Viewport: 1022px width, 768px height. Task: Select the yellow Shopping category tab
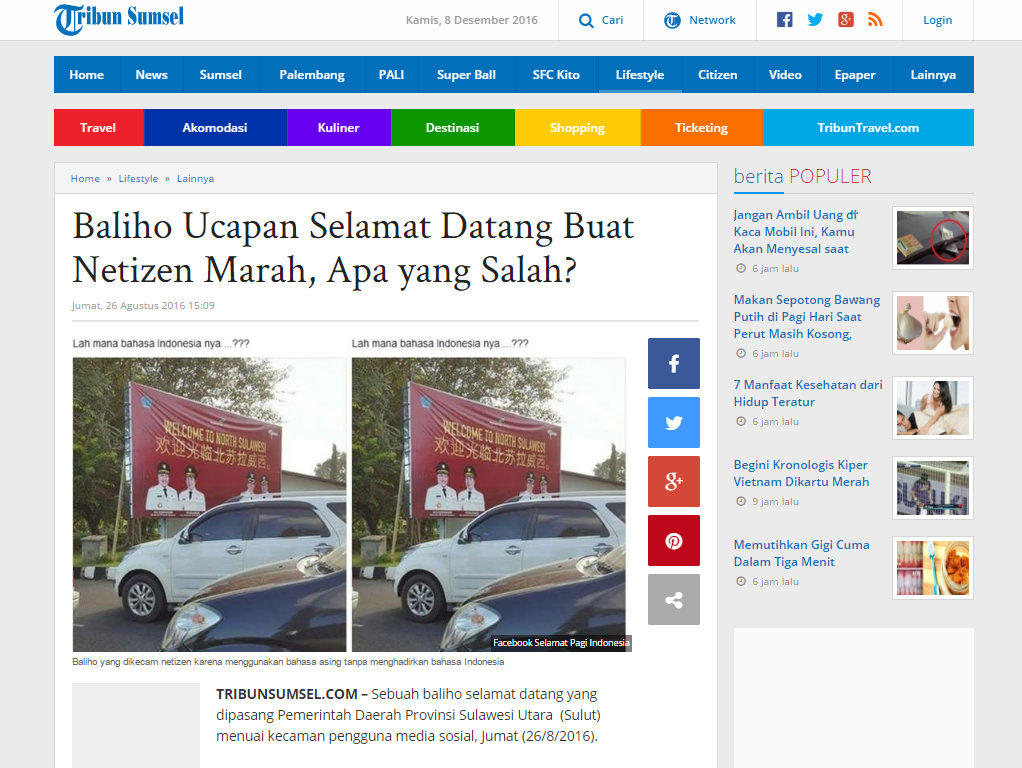click(577, 128)
